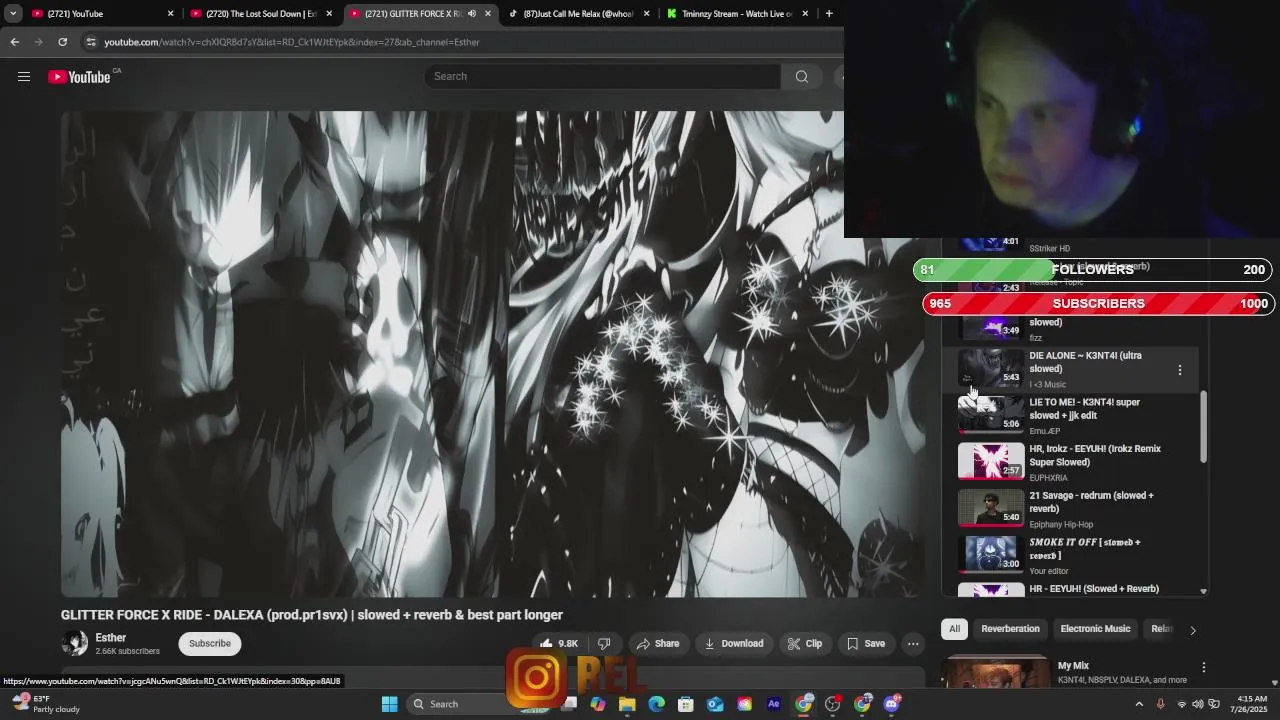Open the My Mix three-dot menu
1280x720 pixels.
point(1204,667)
